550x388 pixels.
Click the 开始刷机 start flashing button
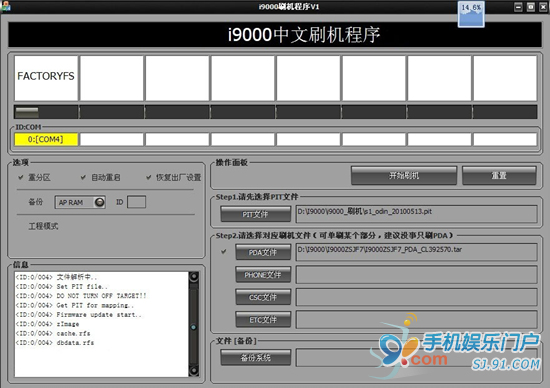click(404, 175)
